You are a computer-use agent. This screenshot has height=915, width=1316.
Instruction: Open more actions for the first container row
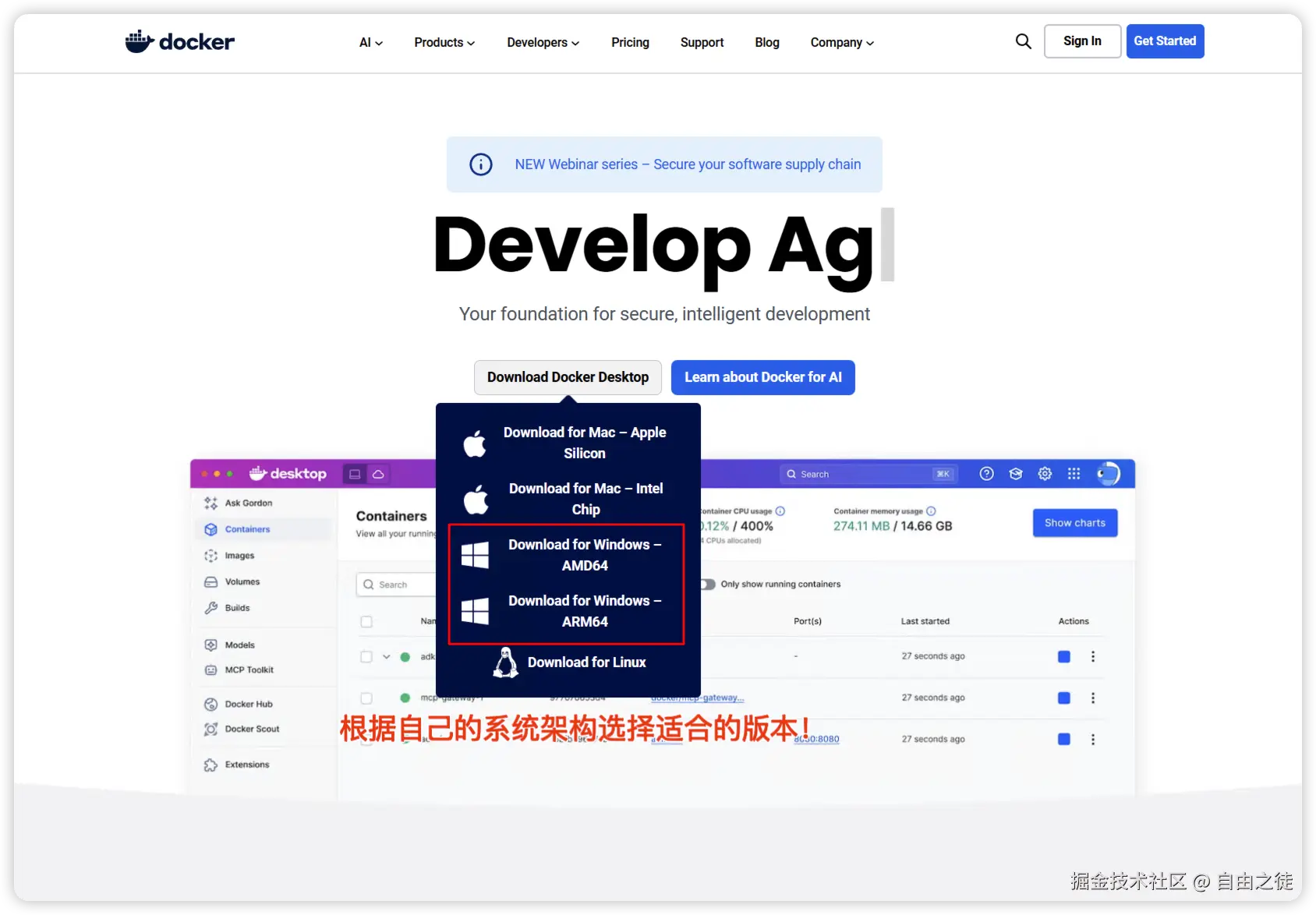(x=1093, y=657)
